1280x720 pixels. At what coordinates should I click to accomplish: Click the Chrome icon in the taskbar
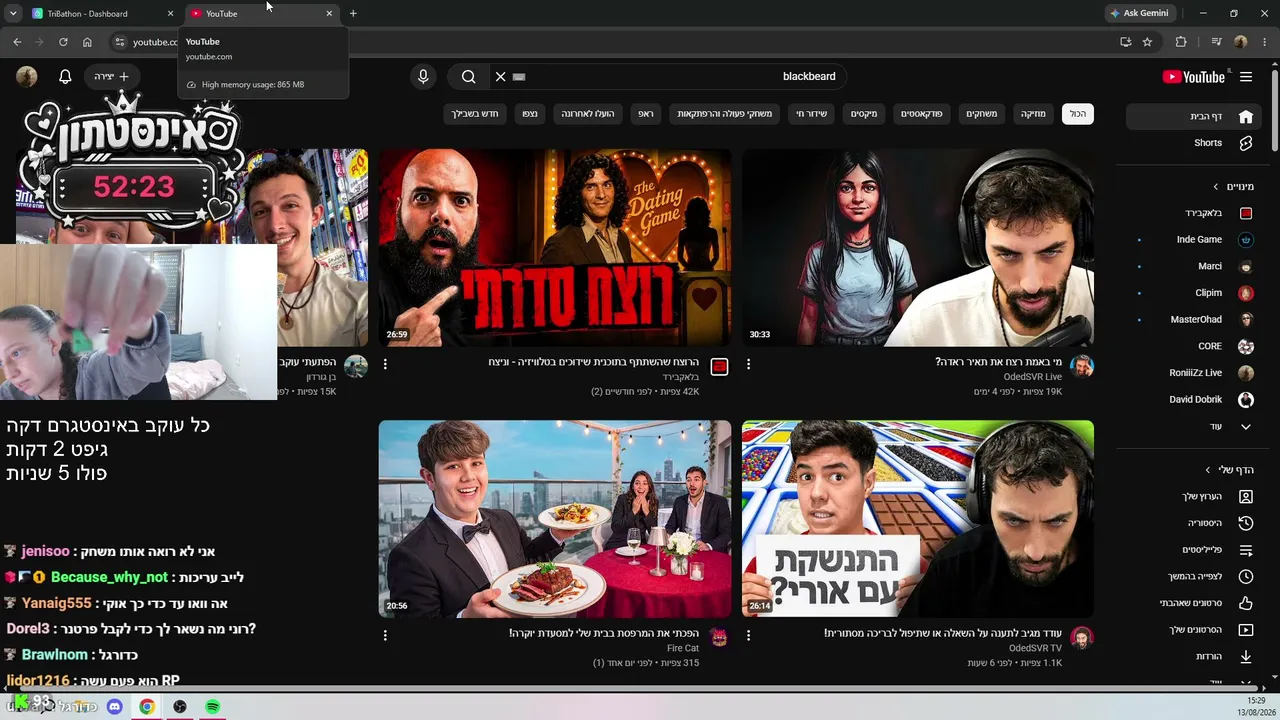147,706
